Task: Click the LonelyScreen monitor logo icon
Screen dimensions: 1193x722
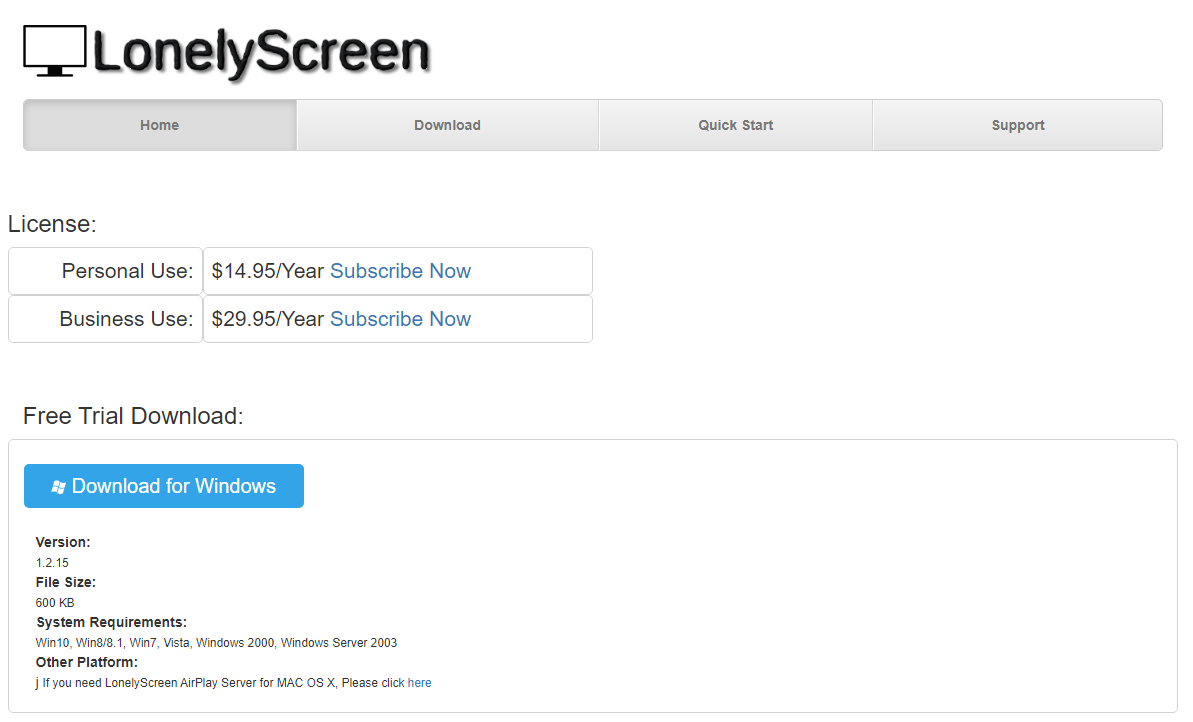Action: coord(55,51)
